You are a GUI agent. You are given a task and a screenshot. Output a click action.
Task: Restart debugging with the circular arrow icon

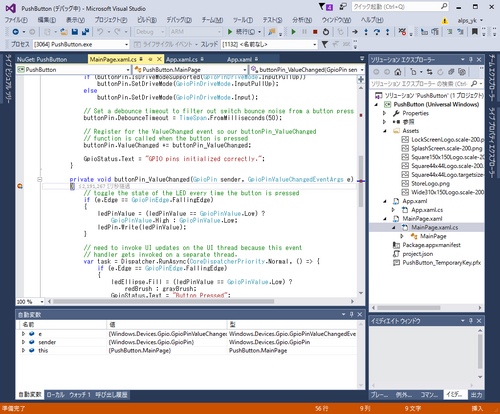[x=326, y=32]
